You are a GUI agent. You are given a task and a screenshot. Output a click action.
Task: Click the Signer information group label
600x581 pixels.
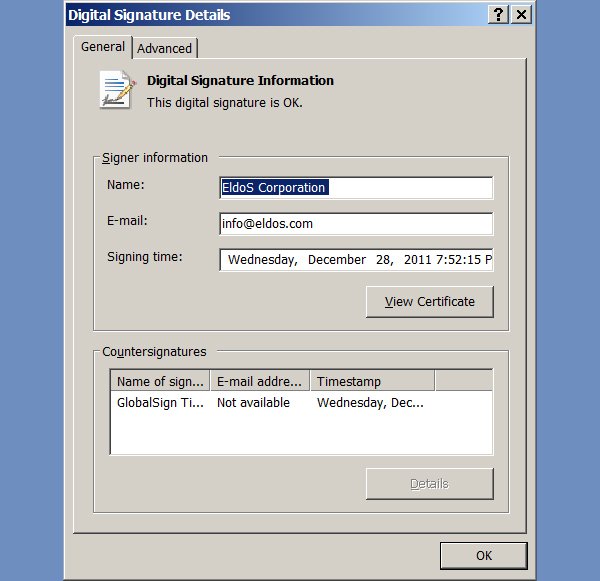coord(155,158)
